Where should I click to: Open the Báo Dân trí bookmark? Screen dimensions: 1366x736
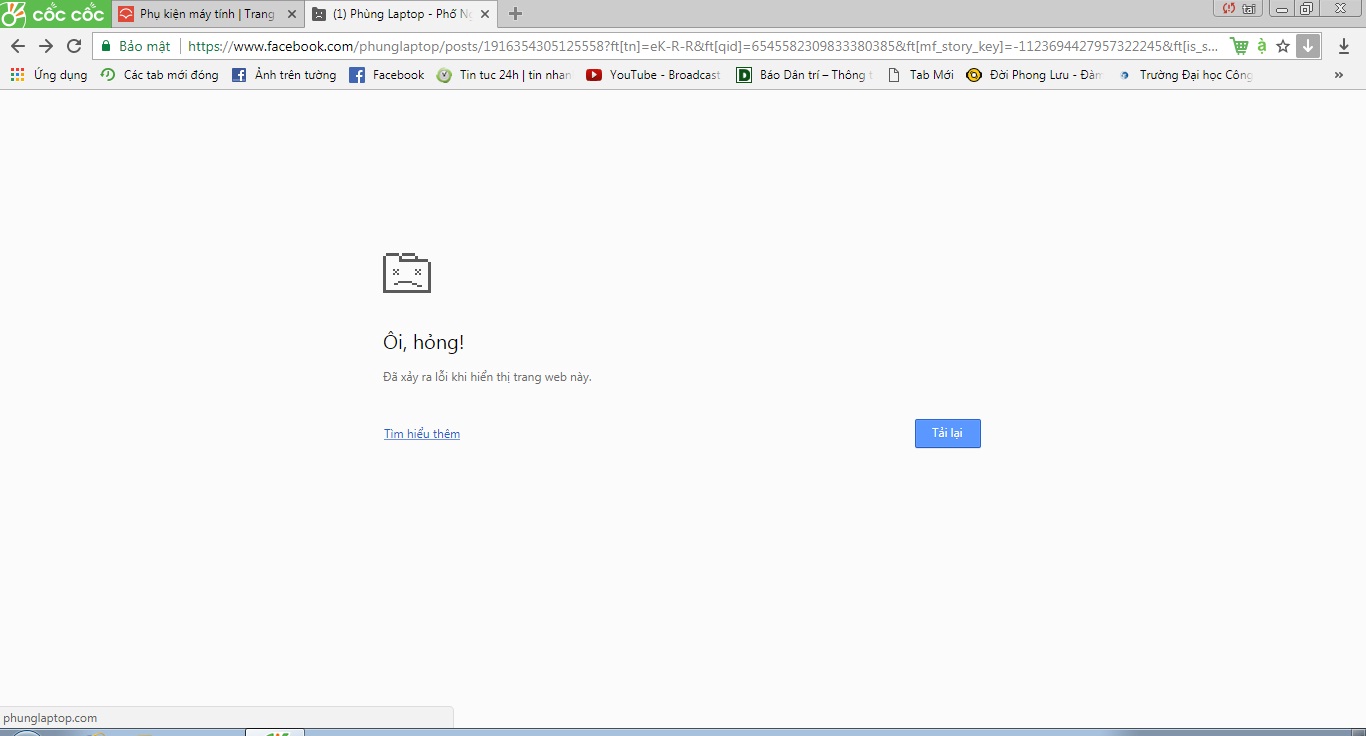pyautogui.click(x=805, y=75)
